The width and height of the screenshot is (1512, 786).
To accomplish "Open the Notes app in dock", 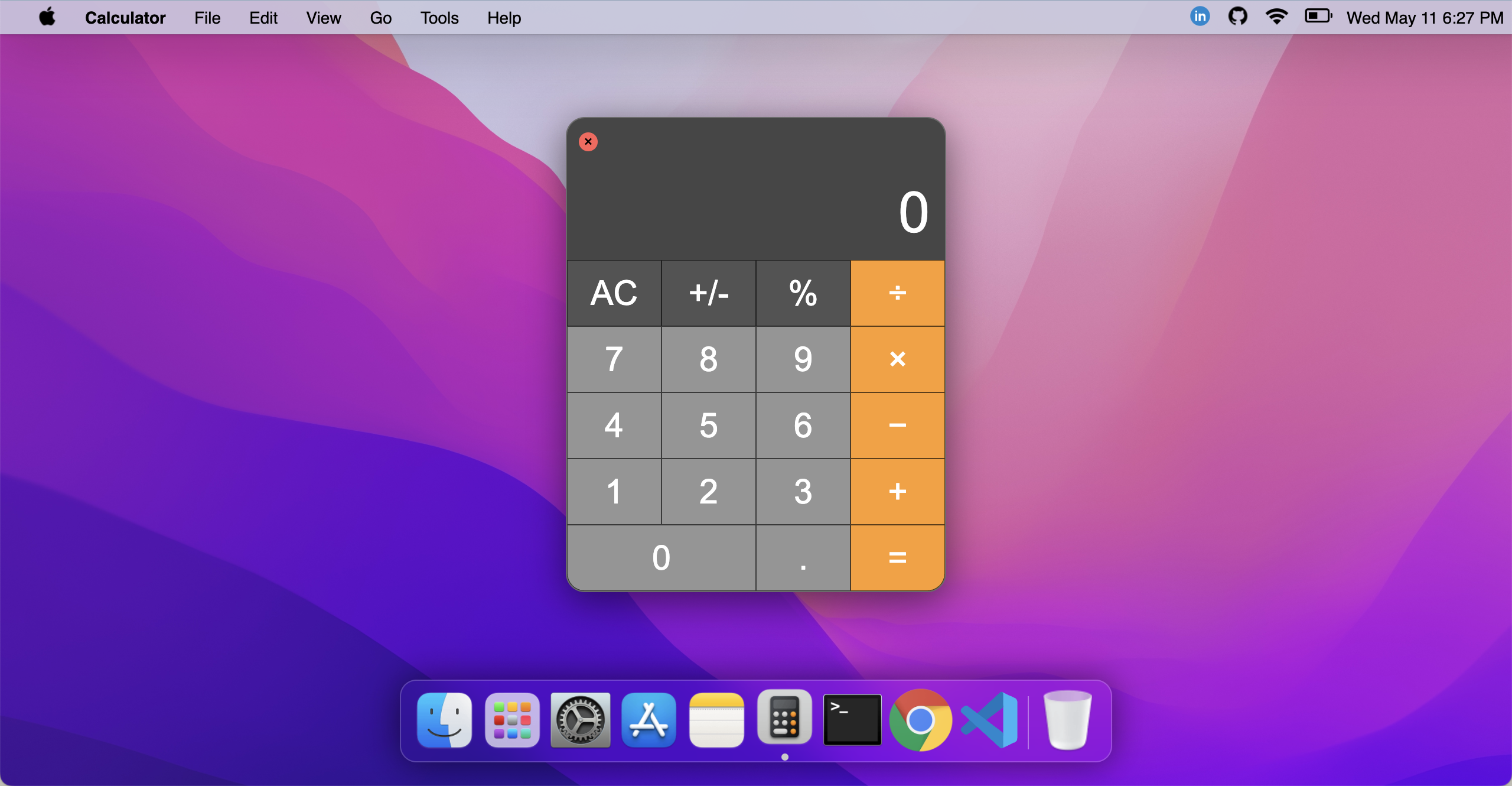I will [716, 720].
